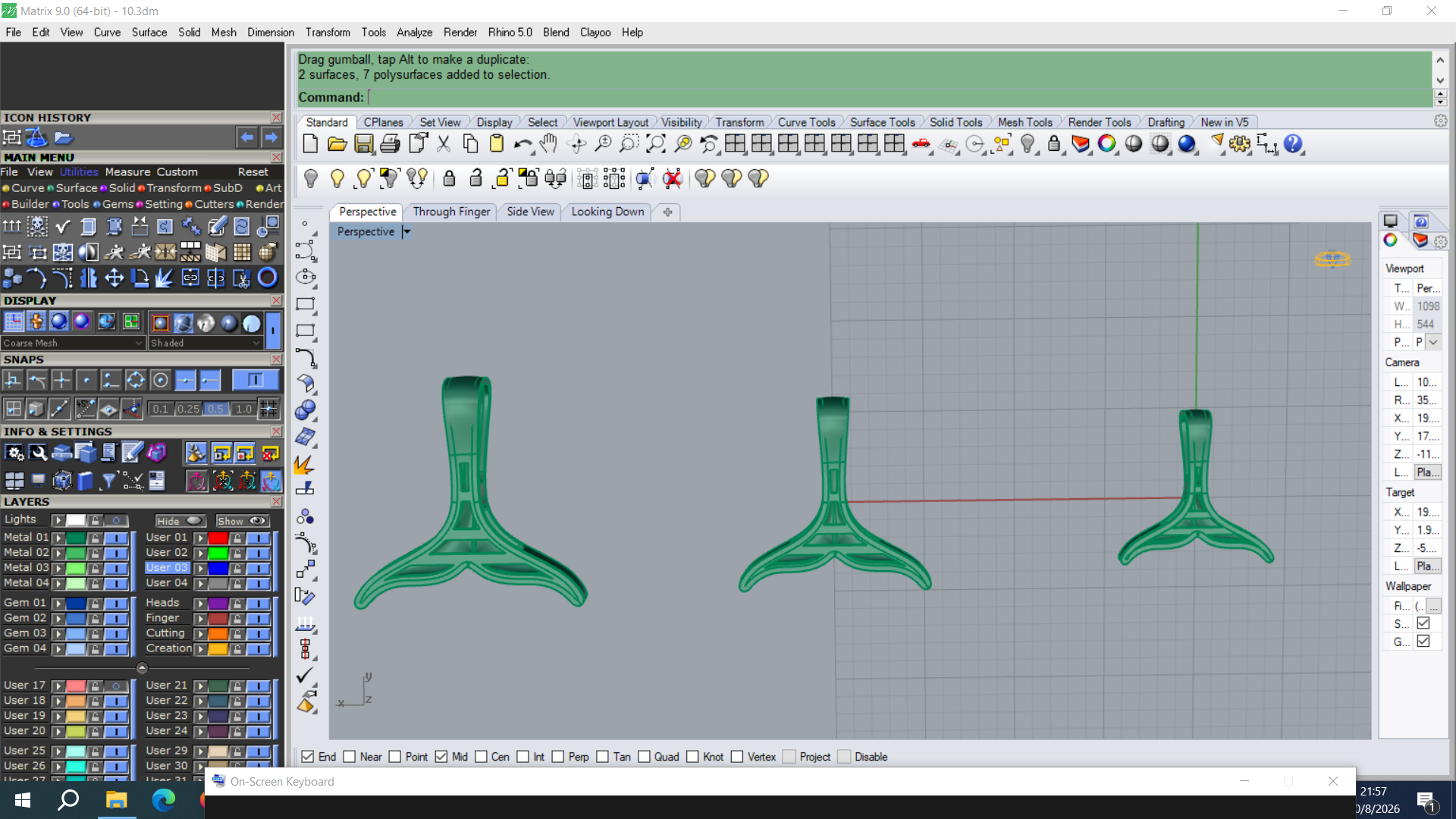Viewport: 1456px width, 819px height.
Task: Open the Surface menu
Action: 149,33
